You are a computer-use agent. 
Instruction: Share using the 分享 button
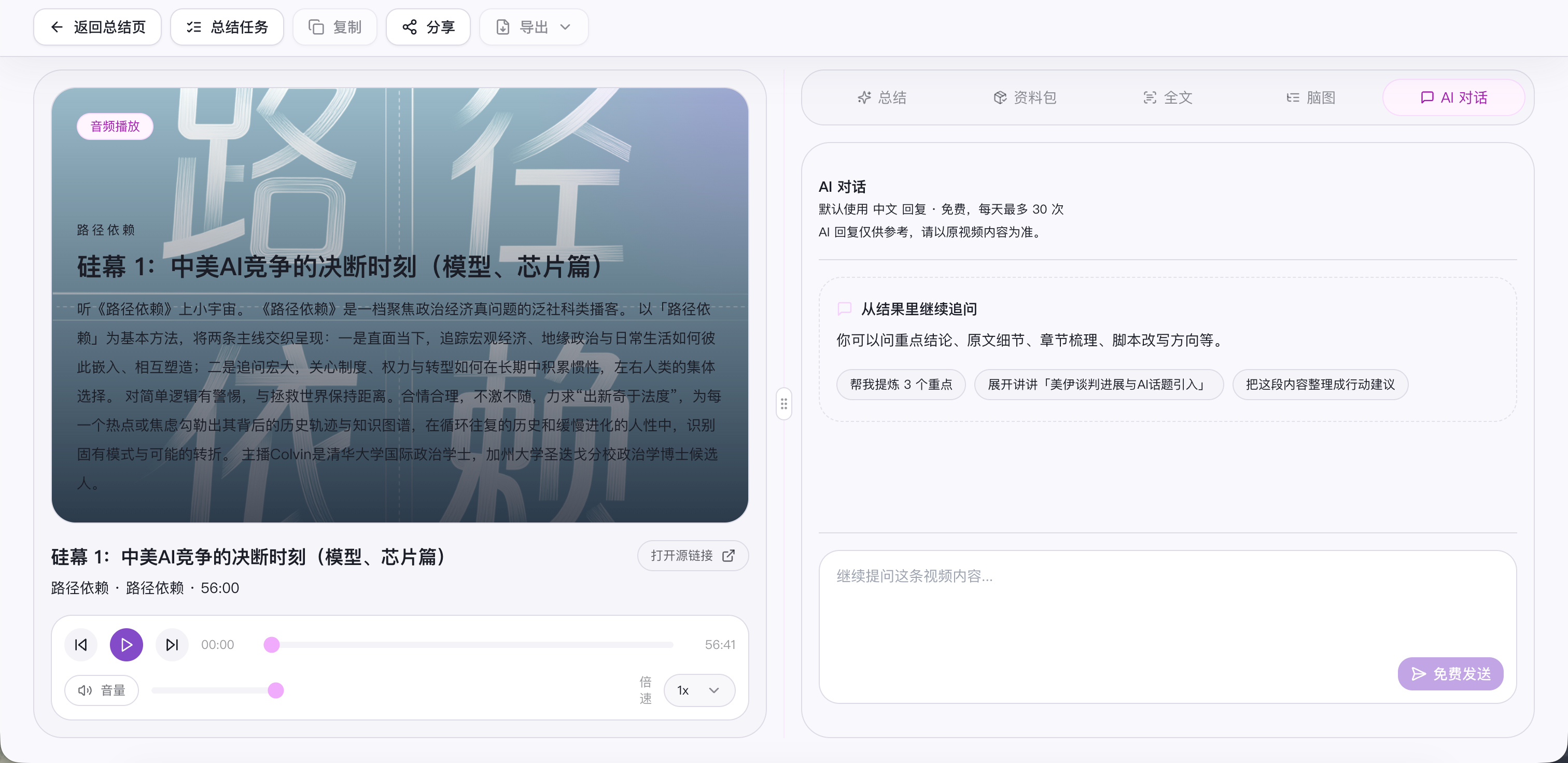coord(428,27)
